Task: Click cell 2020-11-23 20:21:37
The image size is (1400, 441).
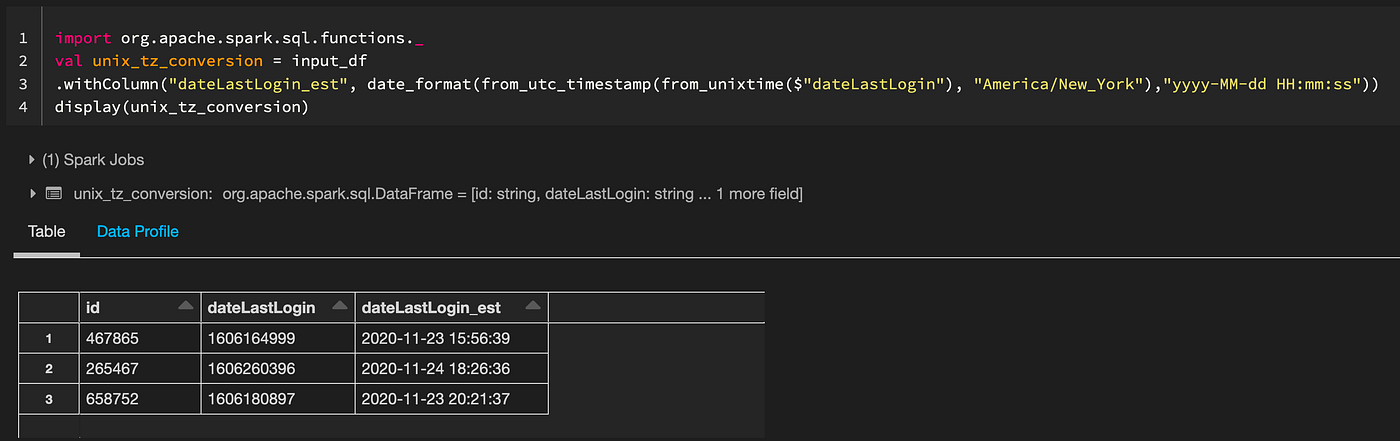Action: pyautogui.click(x=435, y=398)
